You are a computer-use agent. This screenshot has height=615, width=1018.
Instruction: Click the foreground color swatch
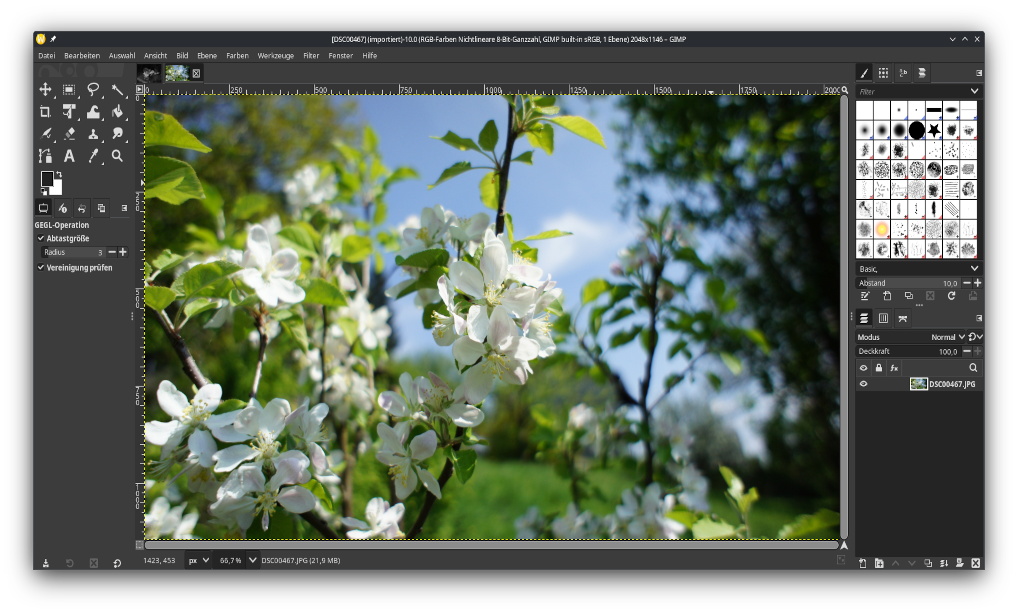[47, 179]
